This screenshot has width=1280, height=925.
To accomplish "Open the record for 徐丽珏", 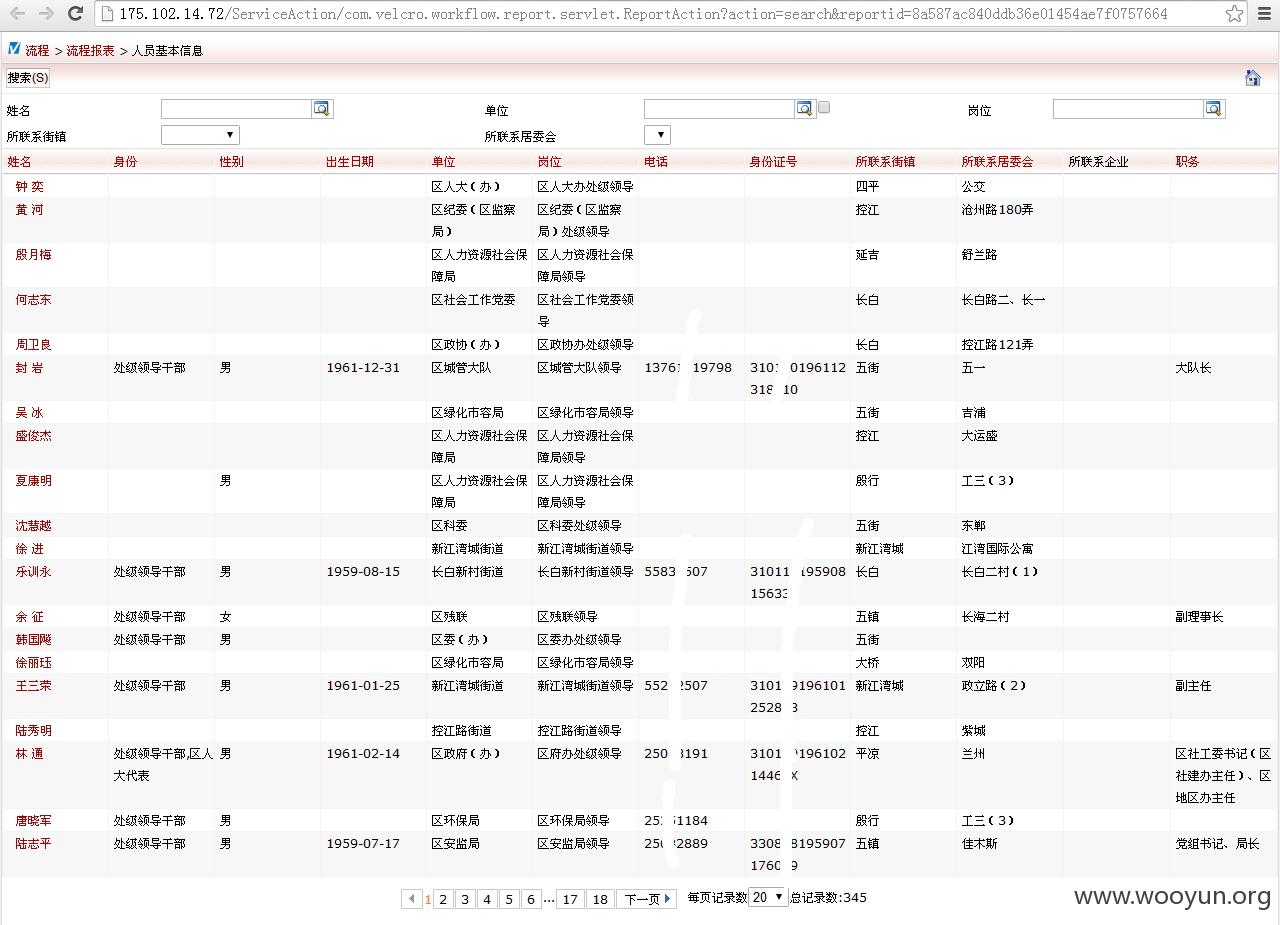I will [33, 663].
